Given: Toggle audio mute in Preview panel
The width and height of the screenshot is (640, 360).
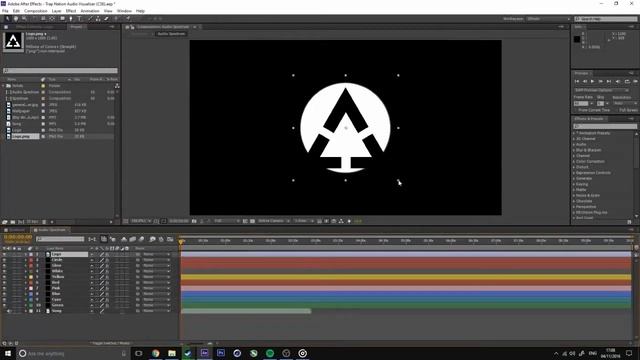Looking at the screenshot, I should 618,81.
